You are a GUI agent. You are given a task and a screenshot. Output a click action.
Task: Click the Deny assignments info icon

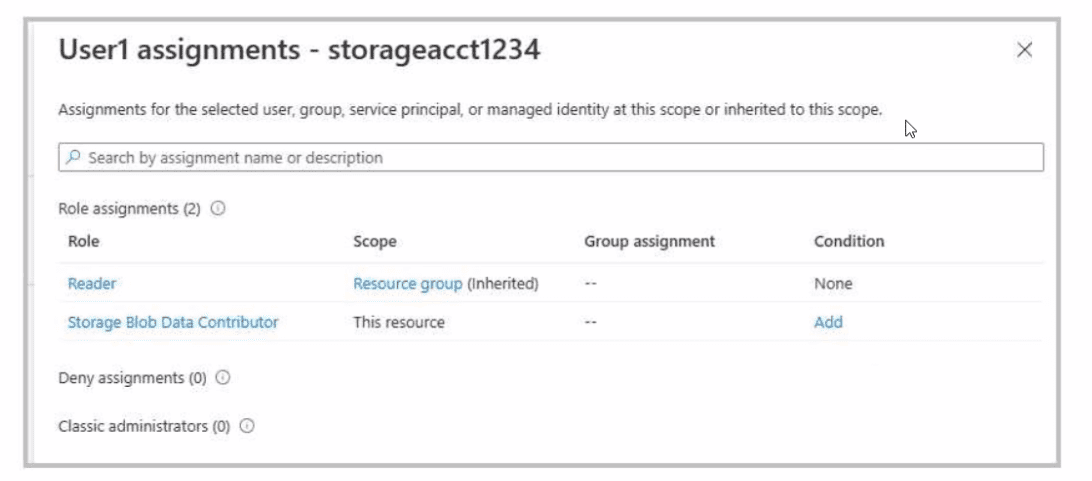tap(224, 379)
